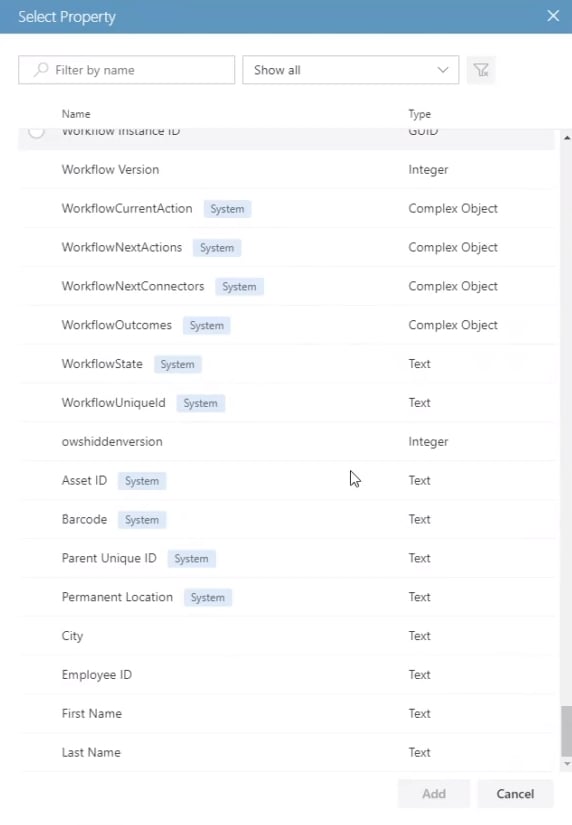Expand the dropdown chevron beside Show all
This screenshot has height=825, width=572.
pos(443,70)
